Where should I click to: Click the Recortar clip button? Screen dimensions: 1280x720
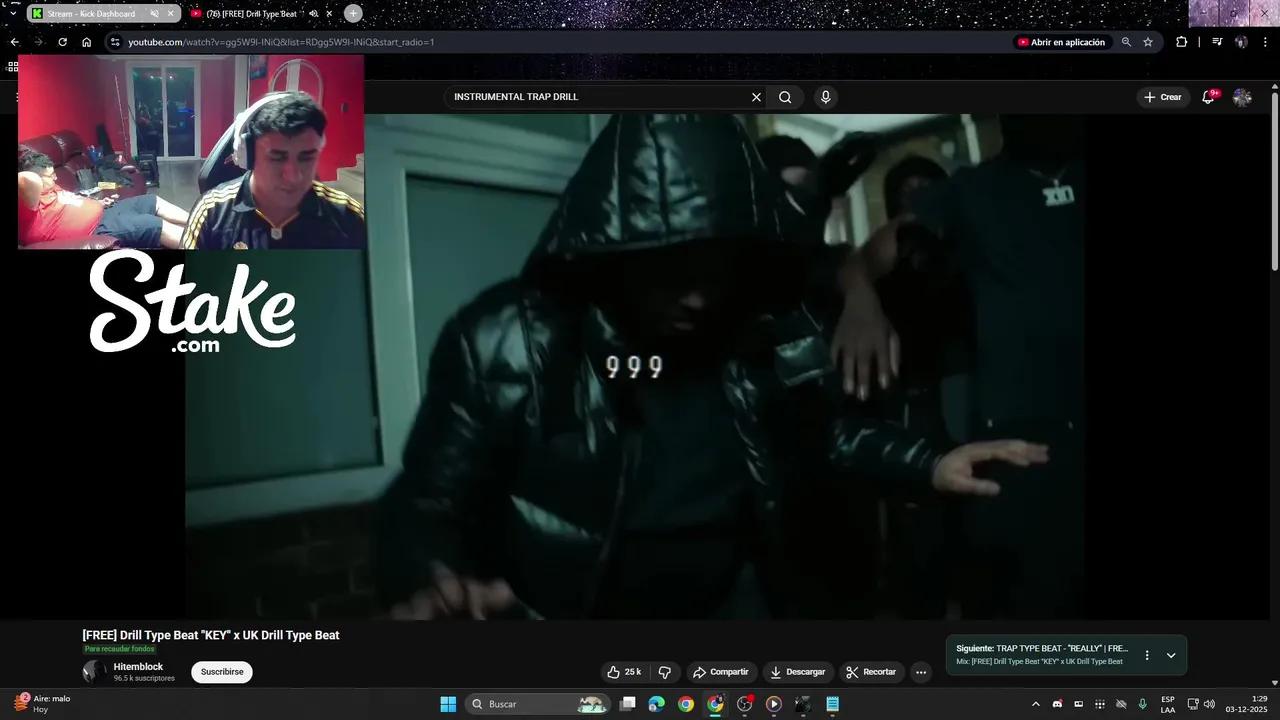point(871,672)
